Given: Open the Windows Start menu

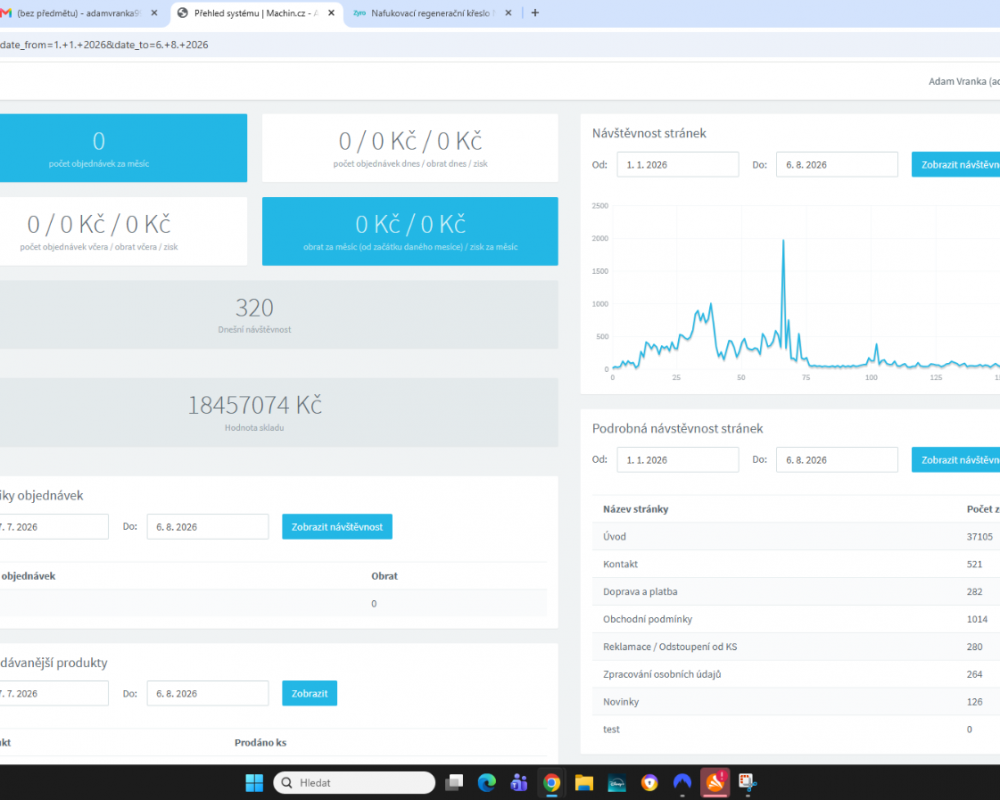Looking at the screenshot, I should click(254, 782).
